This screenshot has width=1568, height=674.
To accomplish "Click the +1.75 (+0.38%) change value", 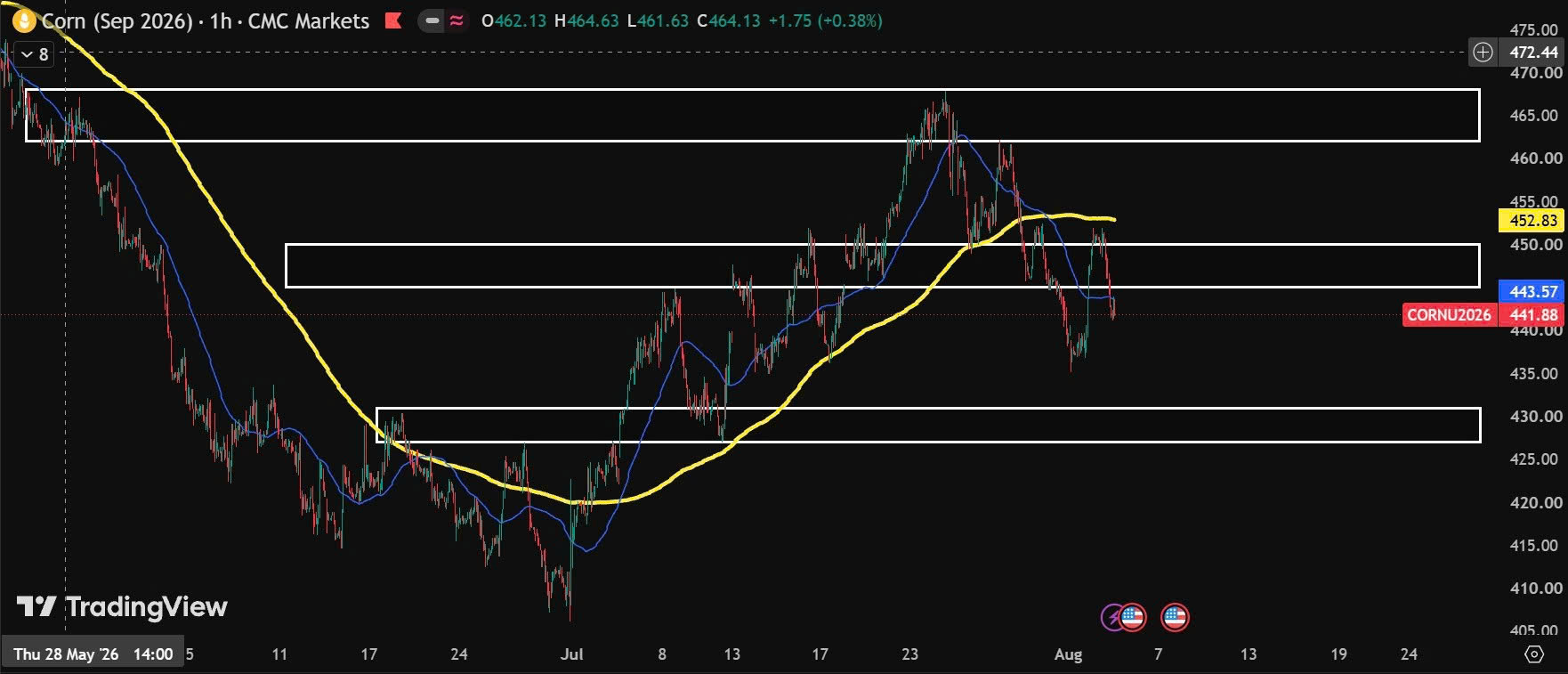I will [x=825, y=20].
